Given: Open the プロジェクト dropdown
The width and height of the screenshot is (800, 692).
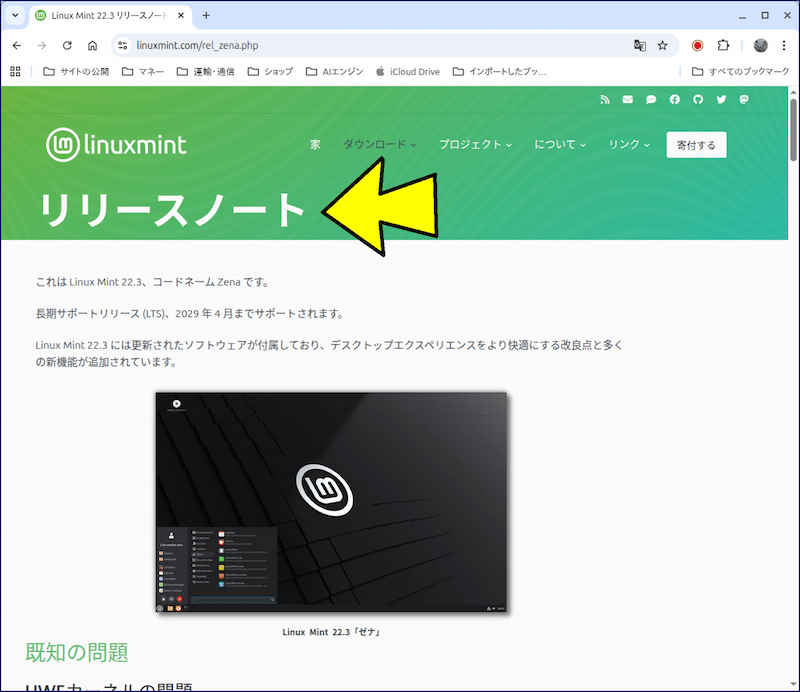Looking at the screenshot, I should point(474,144).
